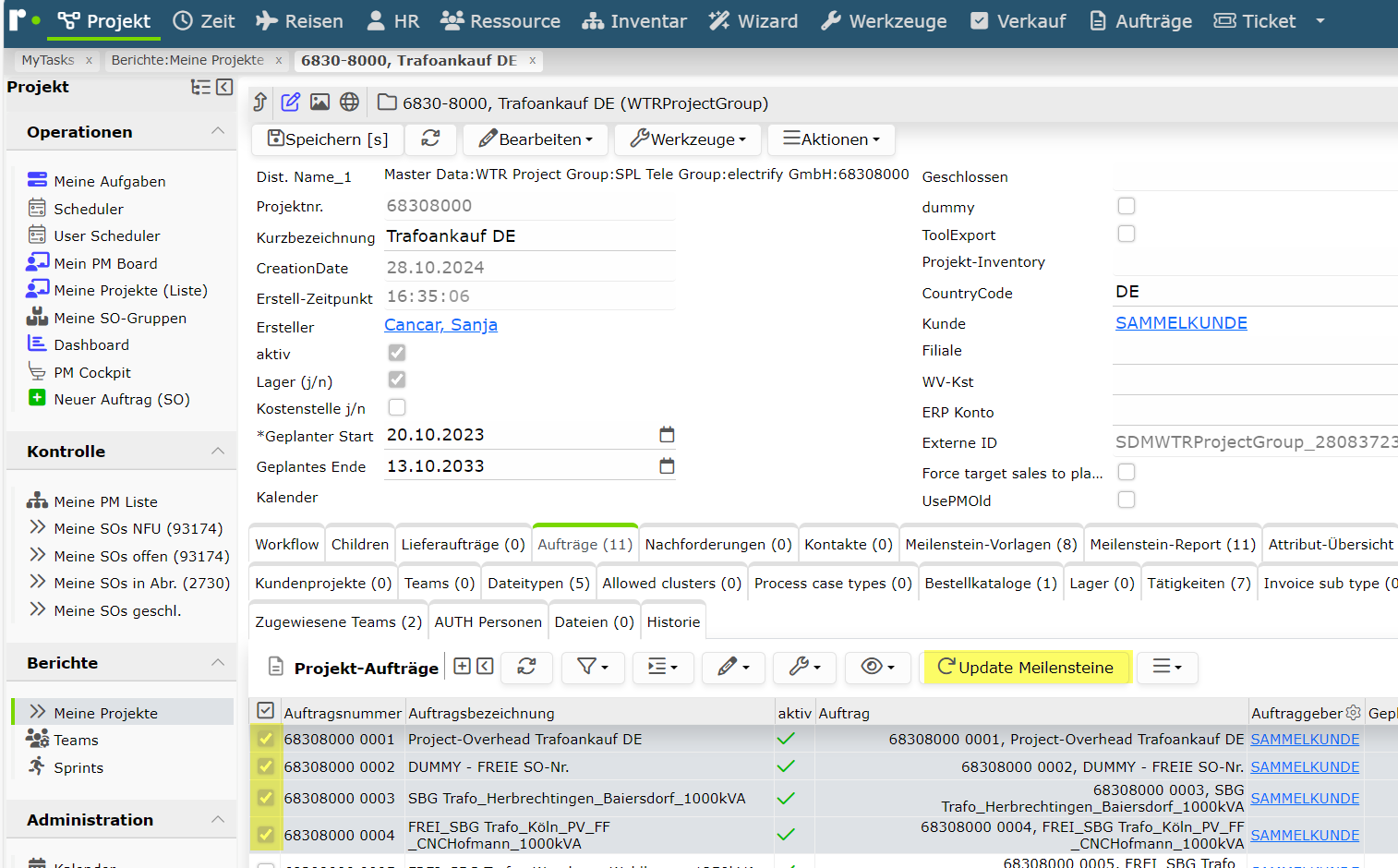Open the Cancar, Sanja creator link

tap(440, 325)
